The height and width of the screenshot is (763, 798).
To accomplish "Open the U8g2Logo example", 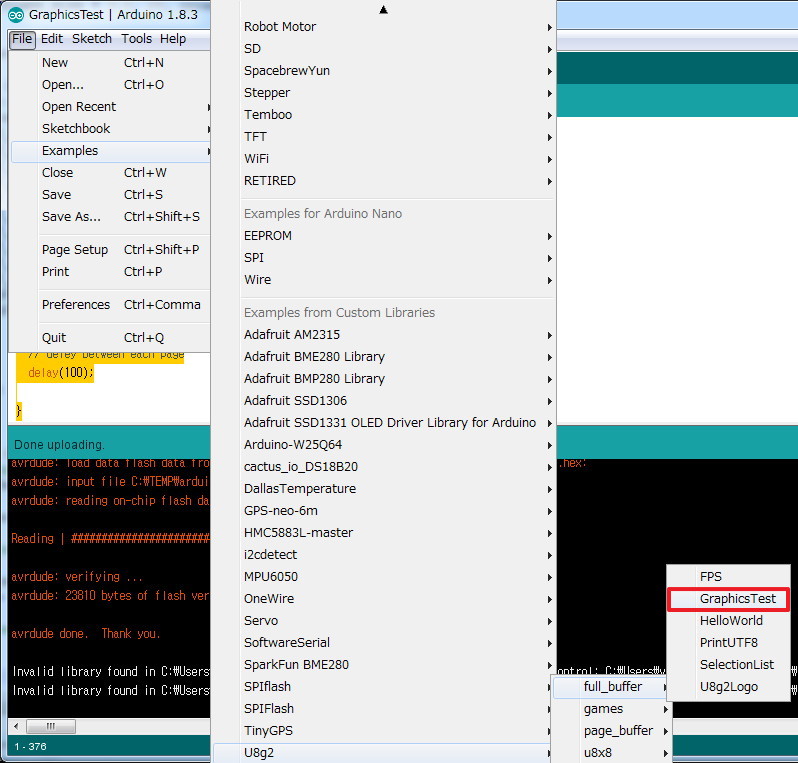I will [728, 687].
